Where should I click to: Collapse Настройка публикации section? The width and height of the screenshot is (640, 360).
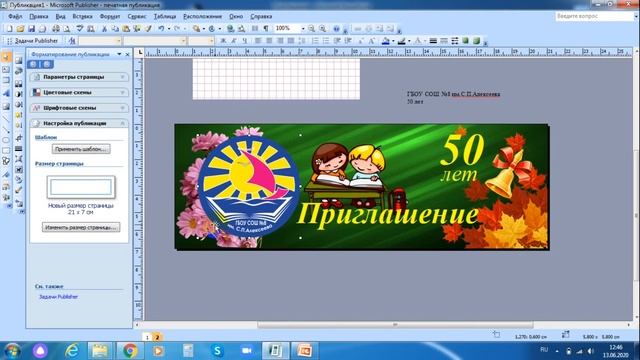point(79,123)
